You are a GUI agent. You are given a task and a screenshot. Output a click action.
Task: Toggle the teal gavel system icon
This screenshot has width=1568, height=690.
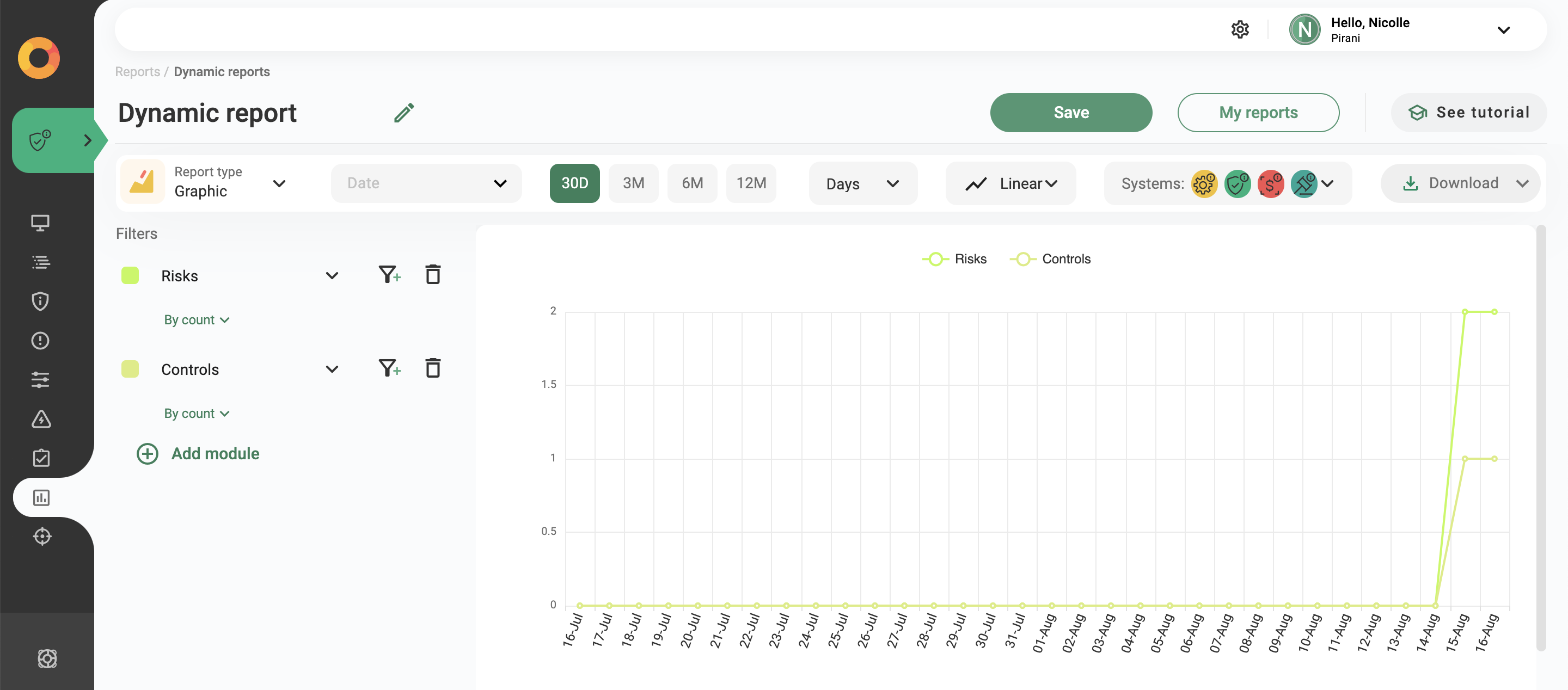1304,183
